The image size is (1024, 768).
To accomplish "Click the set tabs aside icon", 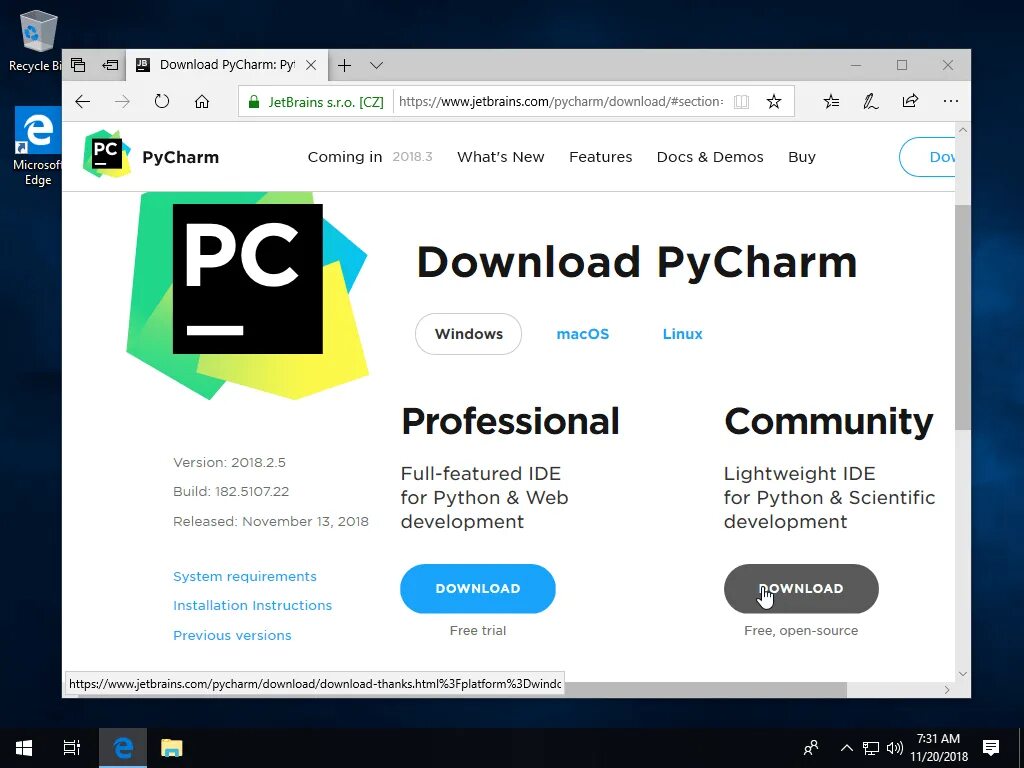I will (x=110, y=65).
